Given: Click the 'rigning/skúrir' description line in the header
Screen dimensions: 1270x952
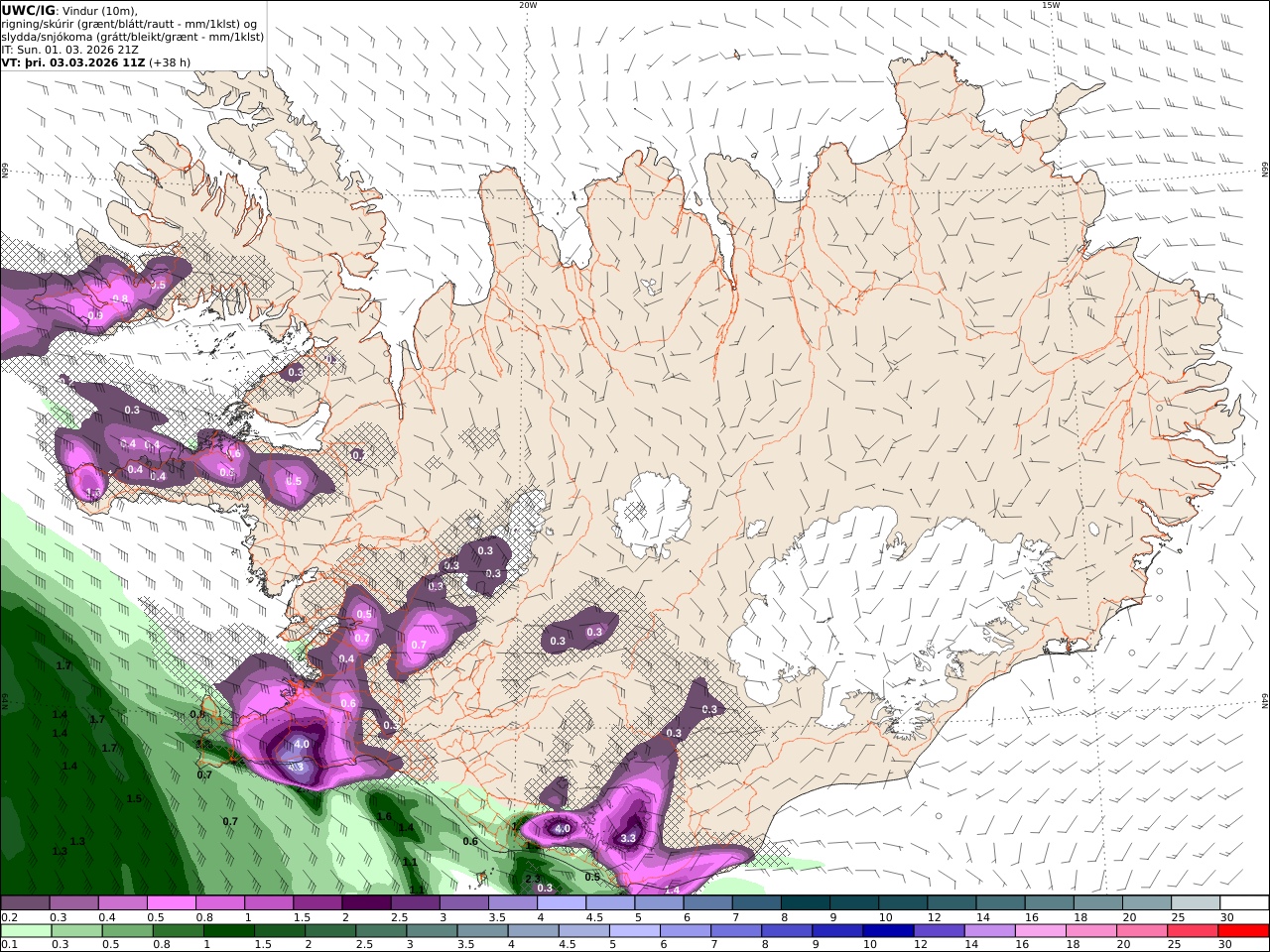Looking at the screenshot, I should click(x=127, y=24).
